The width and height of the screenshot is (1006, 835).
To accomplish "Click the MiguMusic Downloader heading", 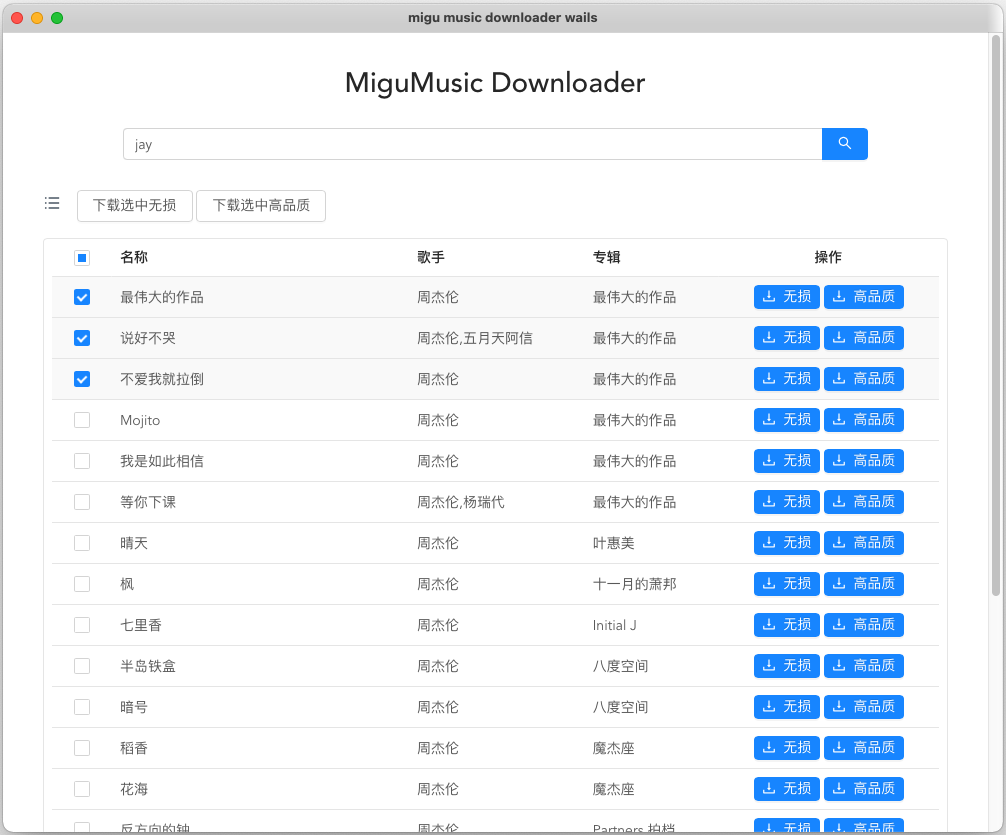I will pos(495,83).
